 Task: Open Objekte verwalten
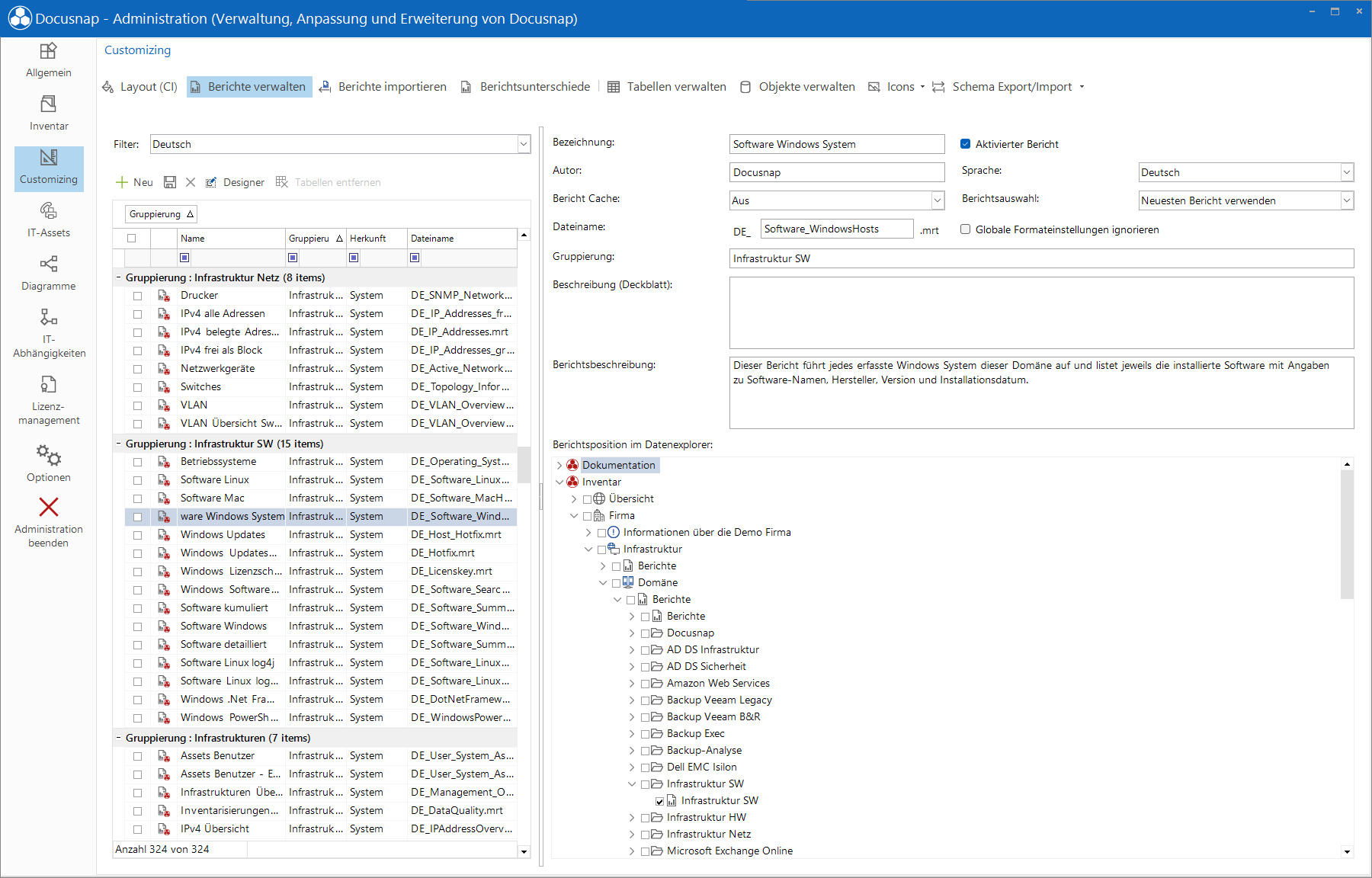(798, 87)
